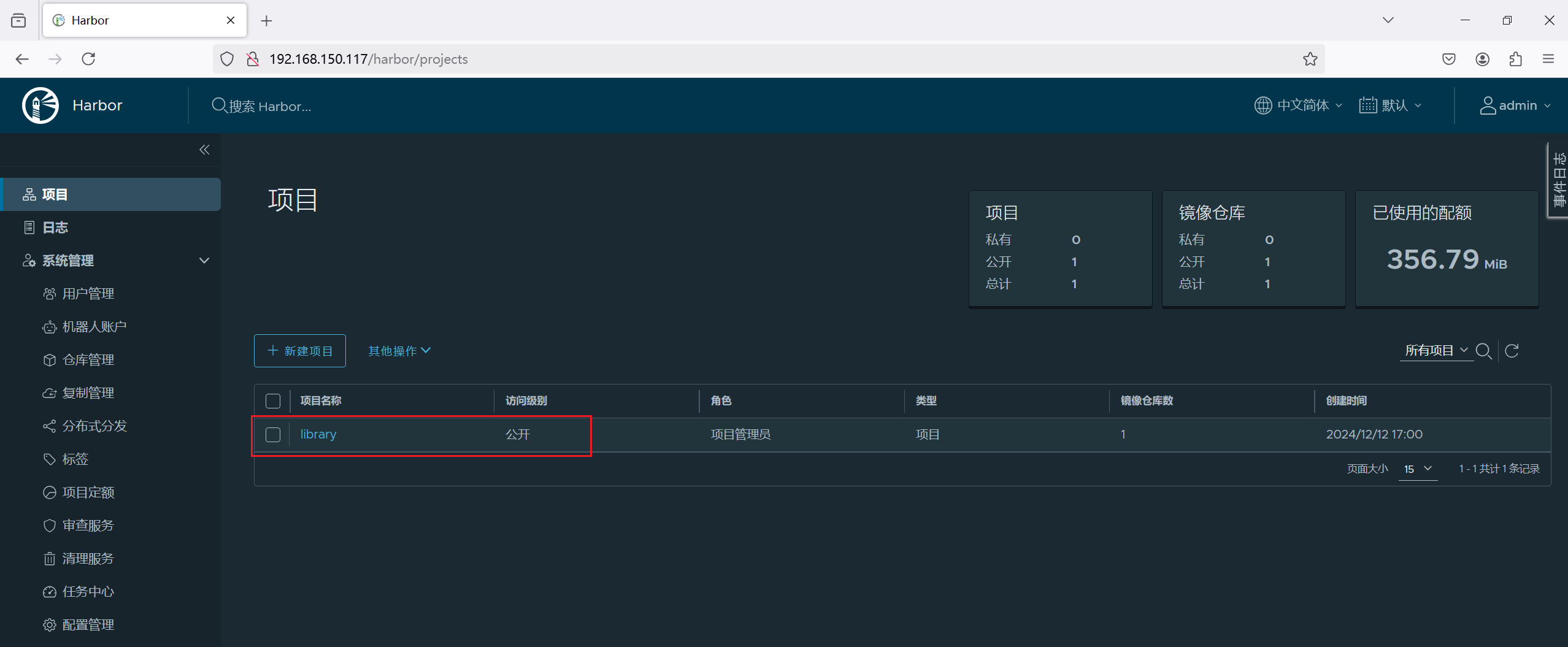Open the 默认 theme dropdown

(1390, 105)
